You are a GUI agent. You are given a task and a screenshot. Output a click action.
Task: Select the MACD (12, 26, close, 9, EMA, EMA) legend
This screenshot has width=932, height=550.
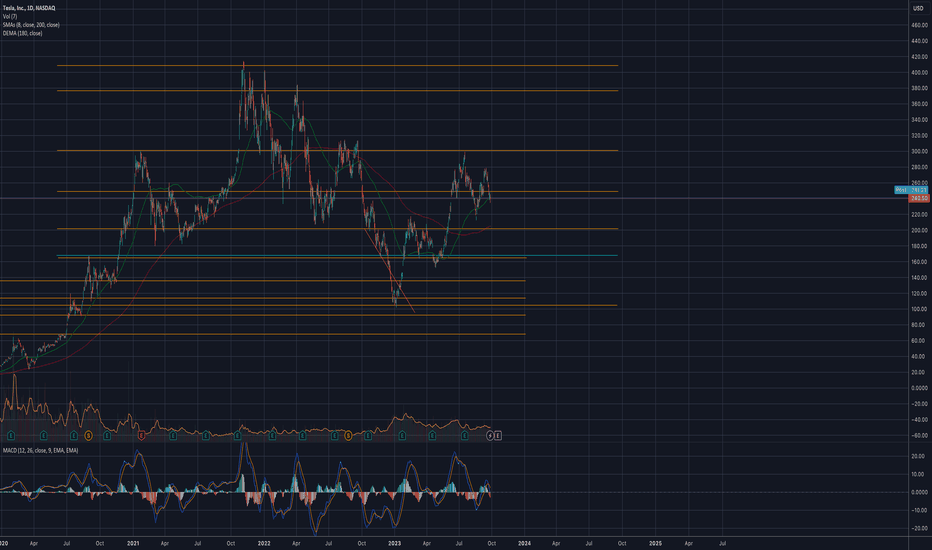[x=40, y=451]
